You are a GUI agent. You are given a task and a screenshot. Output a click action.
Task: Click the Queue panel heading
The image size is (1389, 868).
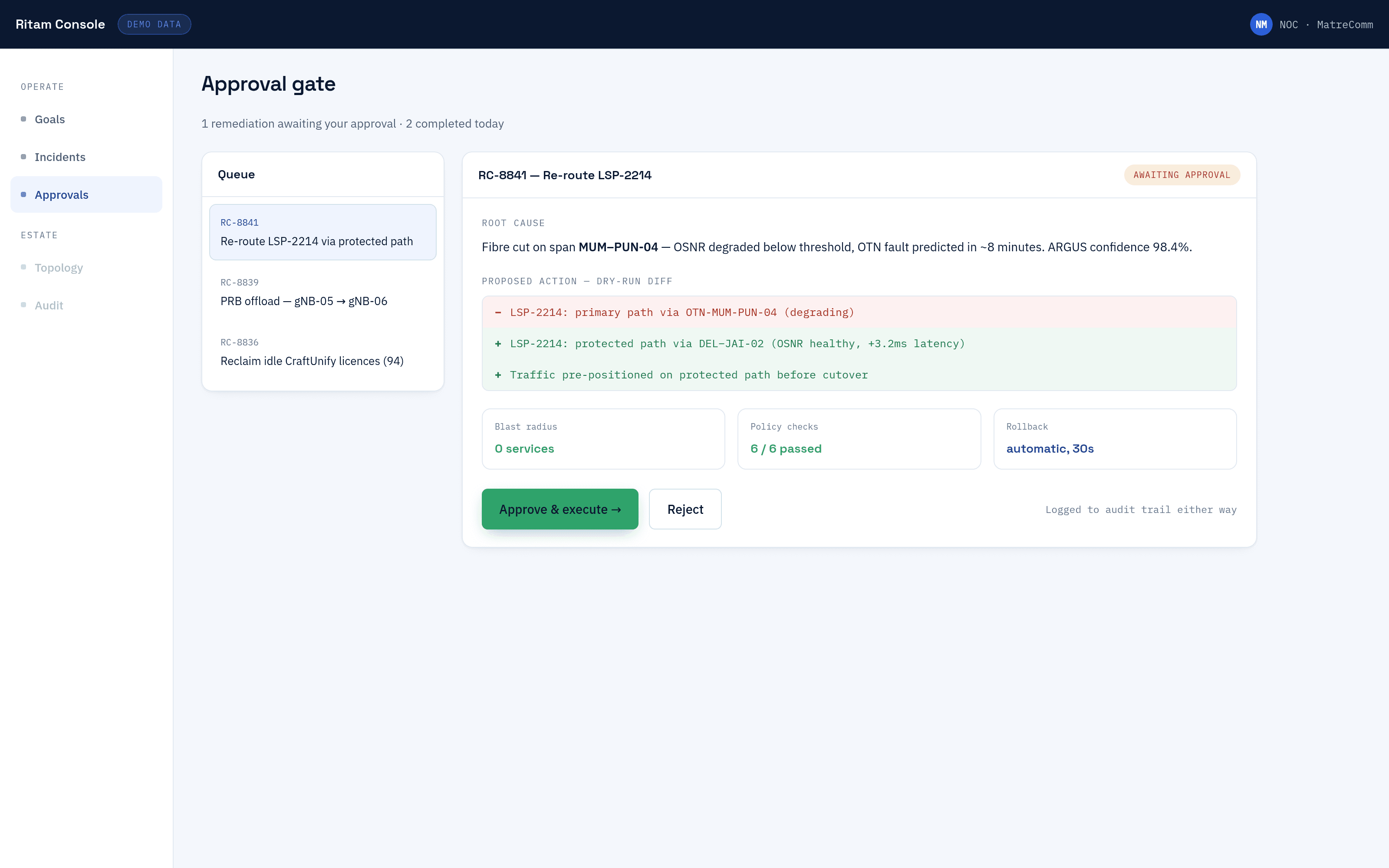(237, 174)
